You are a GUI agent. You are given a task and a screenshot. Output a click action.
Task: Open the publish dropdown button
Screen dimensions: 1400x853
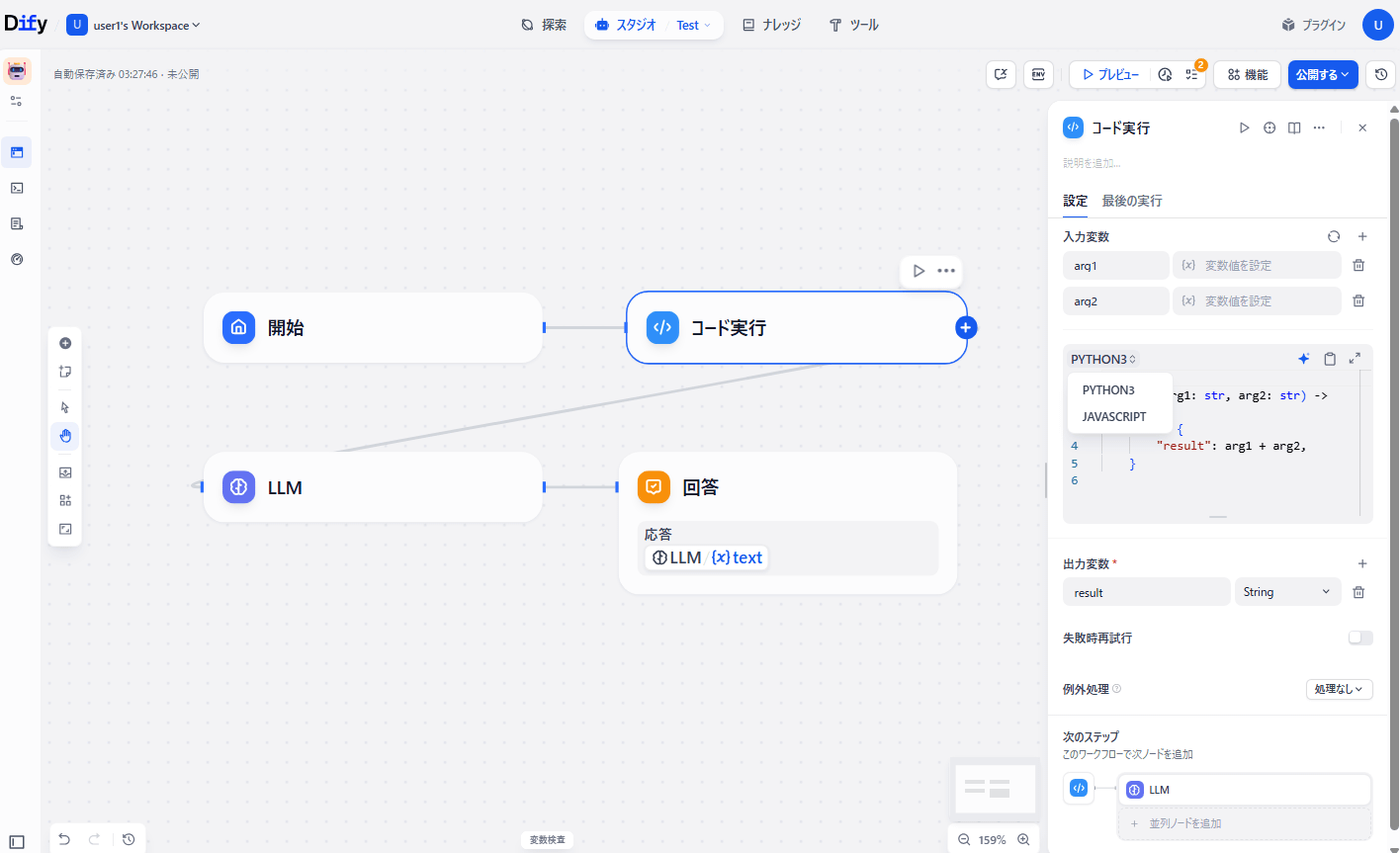coord(1322,74)
